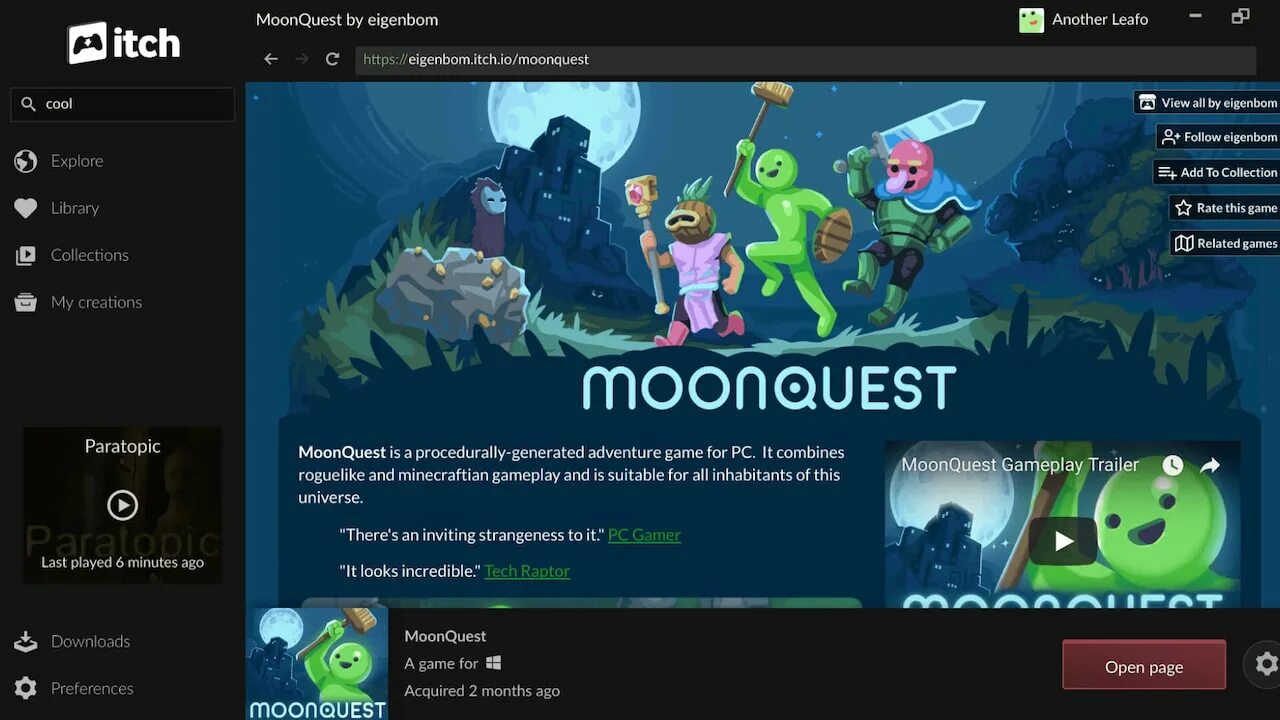Follow the Tech Raptor link
The height and width of the screenshot is (720, 1280).
(527, 571)
